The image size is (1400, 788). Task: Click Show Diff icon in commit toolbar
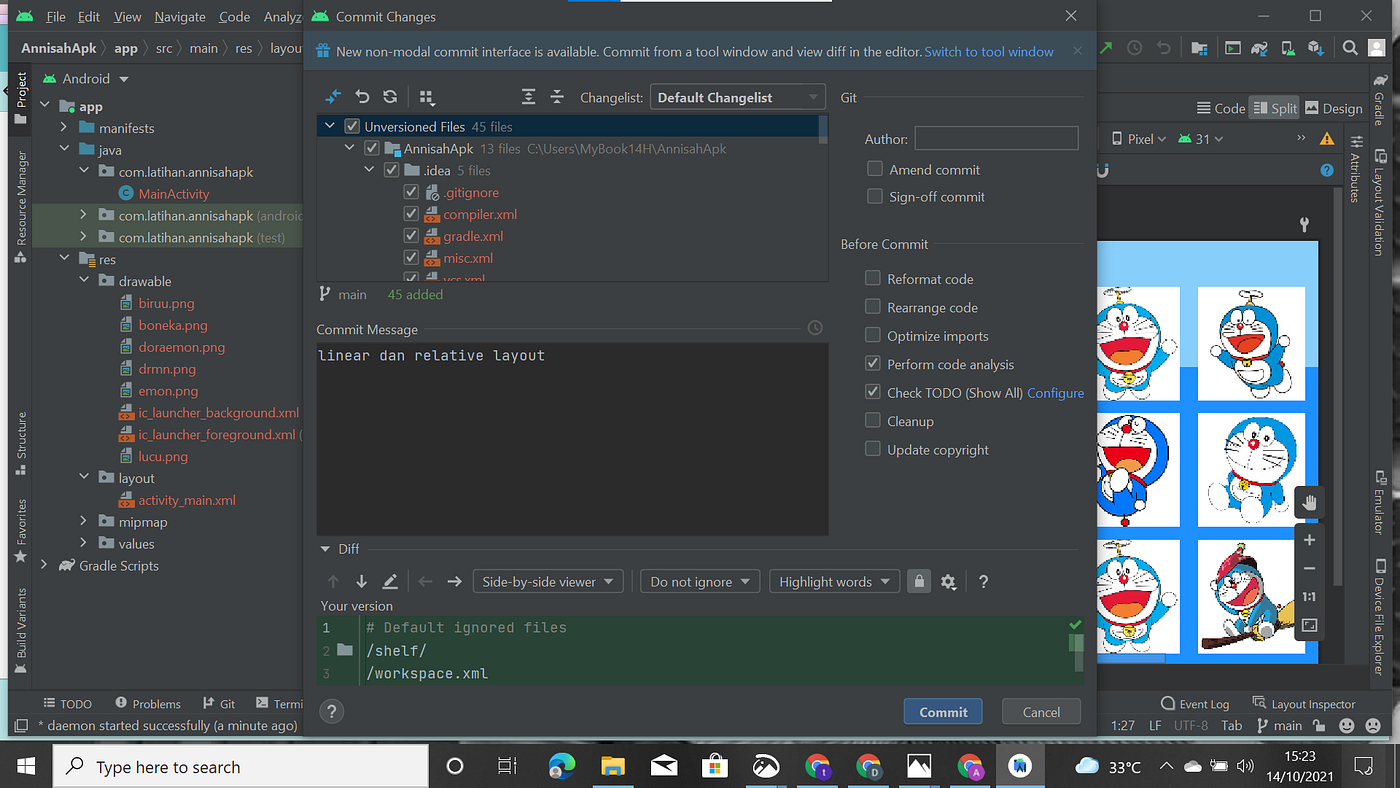(x=334, y=97)
